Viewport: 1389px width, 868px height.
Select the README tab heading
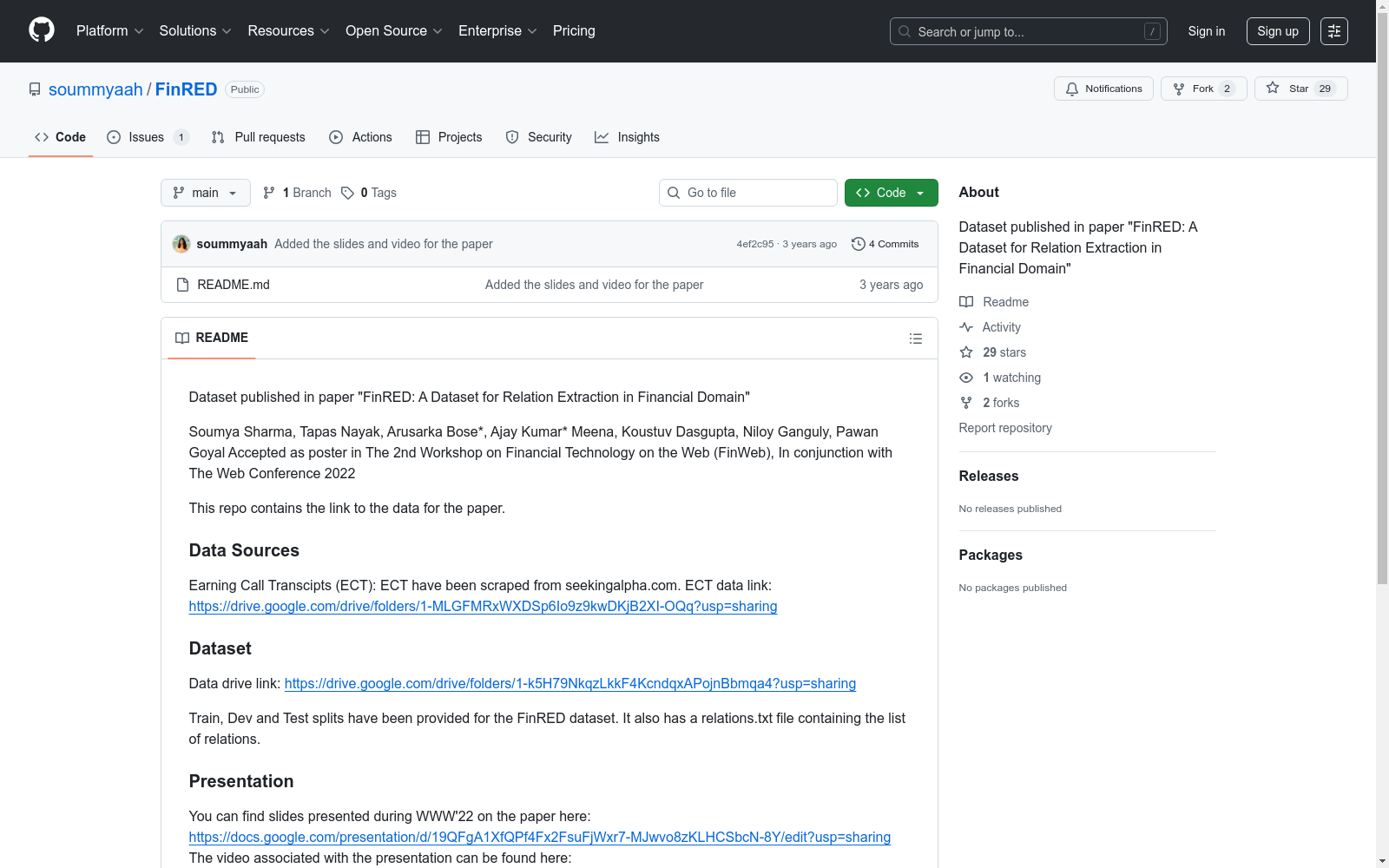click(x=212, y=338)
